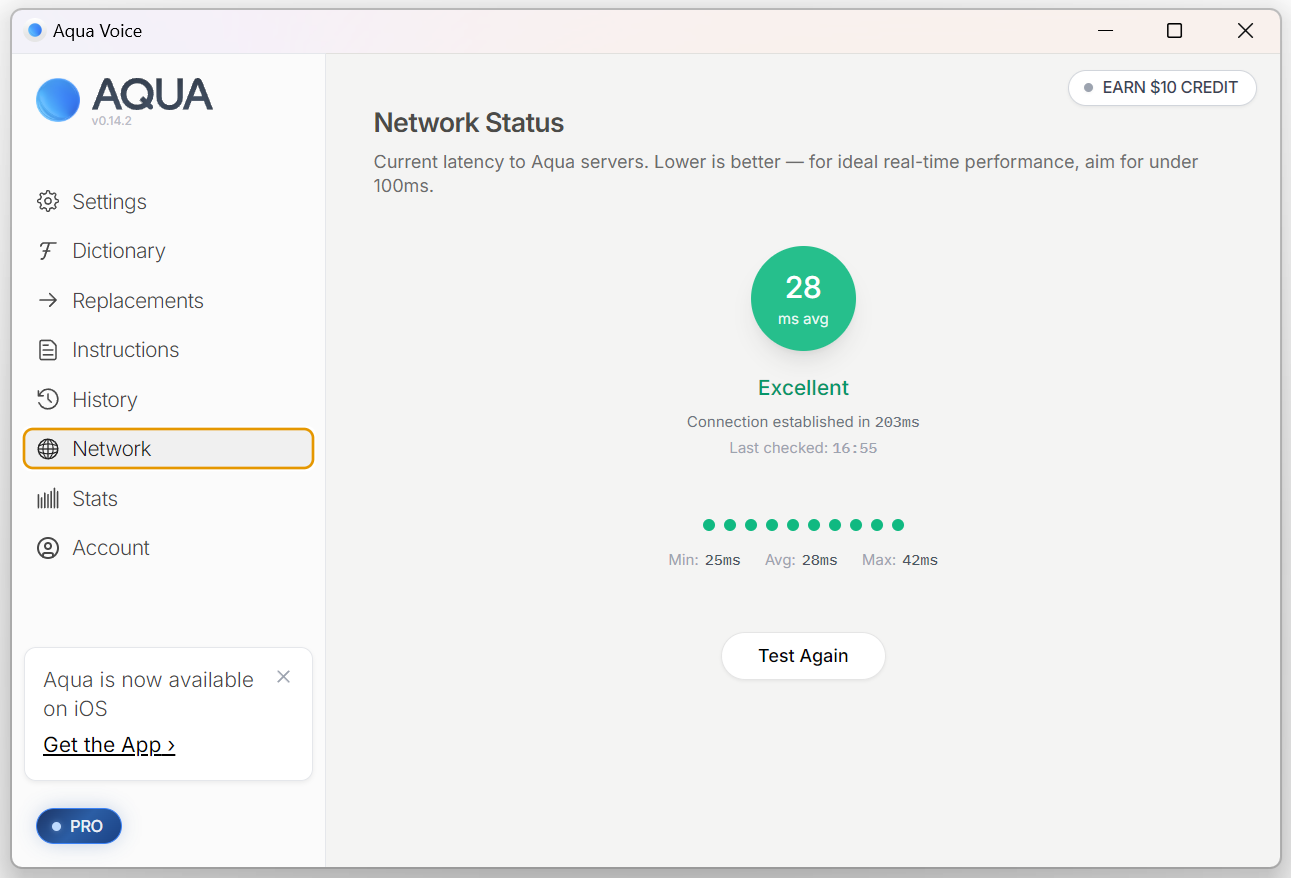Click the last green latency dot
Image resolution: width=1291 pixels, height=878 pixels.
pyautogui.click(x=898, y=525)
